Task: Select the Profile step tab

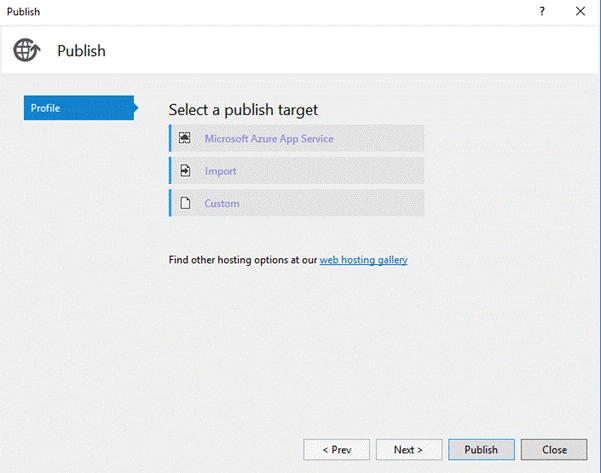Action: click(x=80, y=108)
